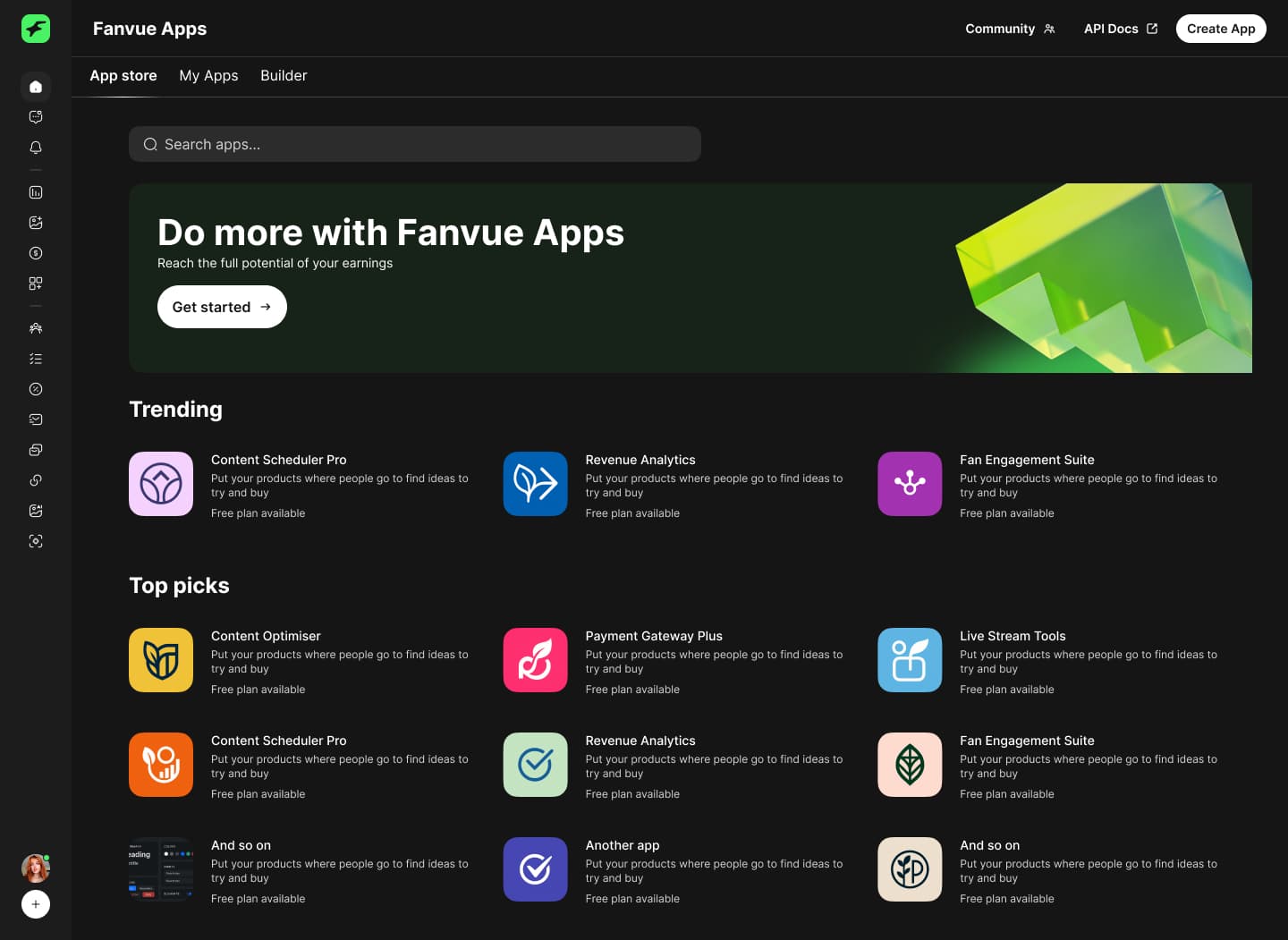Open the Content Optimiser title

[x=266, y=636]
